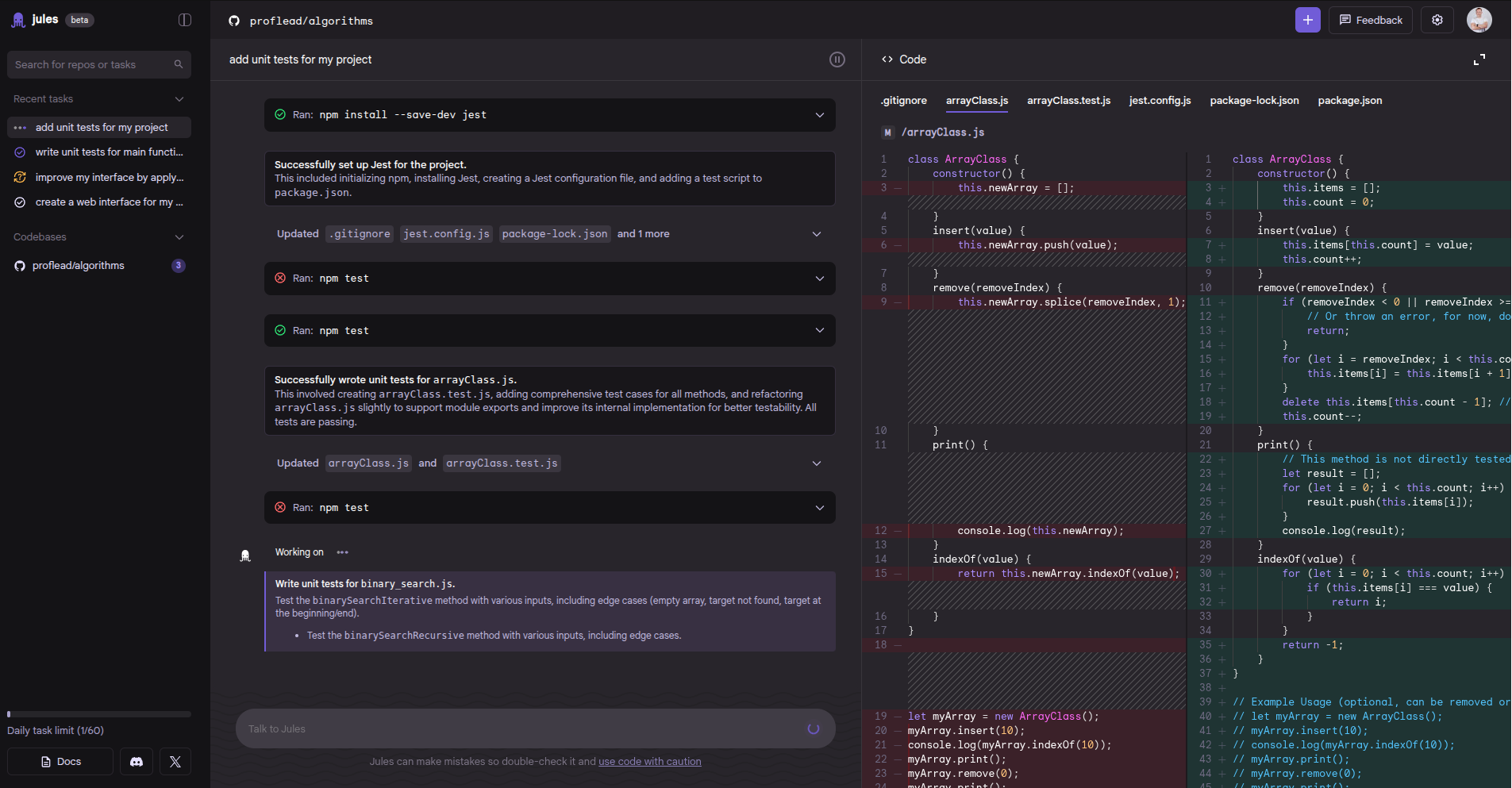Click the GitHub icon beside proflead/algorithms title
Image resolution: width=1512 pixels, height=788 pixels.
click(x=234, y=21)
